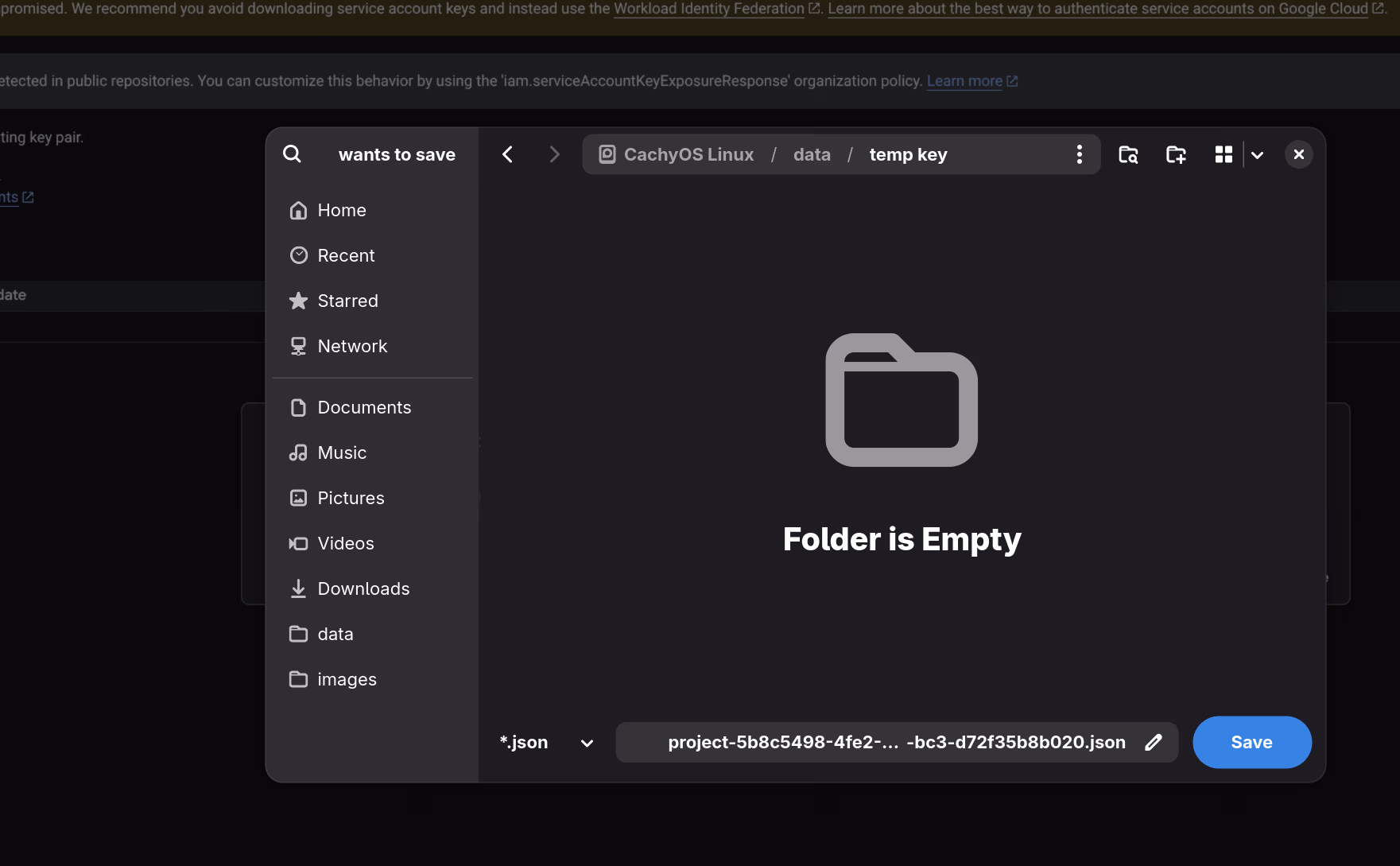This screenshot has width=1400, height=866.
Task: Open the iam policy Learn more link
Action: point(964,80)
